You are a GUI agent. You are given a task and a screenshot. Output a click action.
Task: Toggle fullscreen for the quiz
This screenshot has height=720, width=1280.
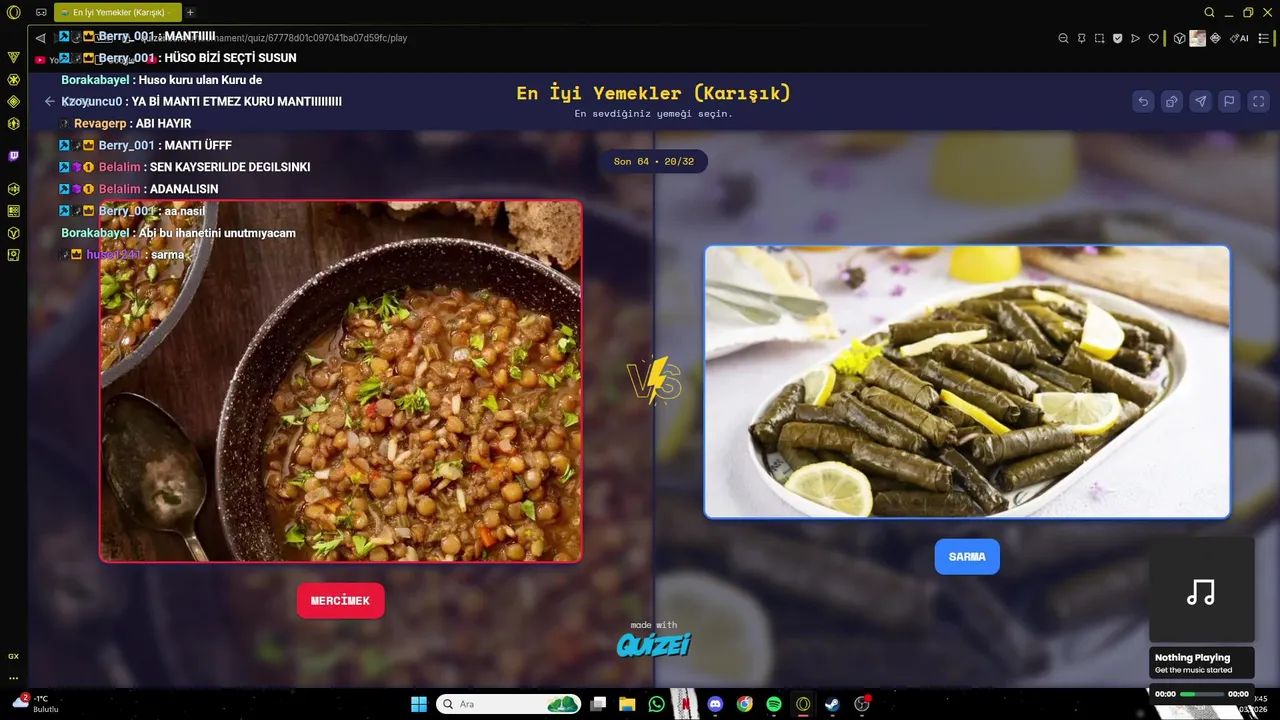click(1259, 101)
